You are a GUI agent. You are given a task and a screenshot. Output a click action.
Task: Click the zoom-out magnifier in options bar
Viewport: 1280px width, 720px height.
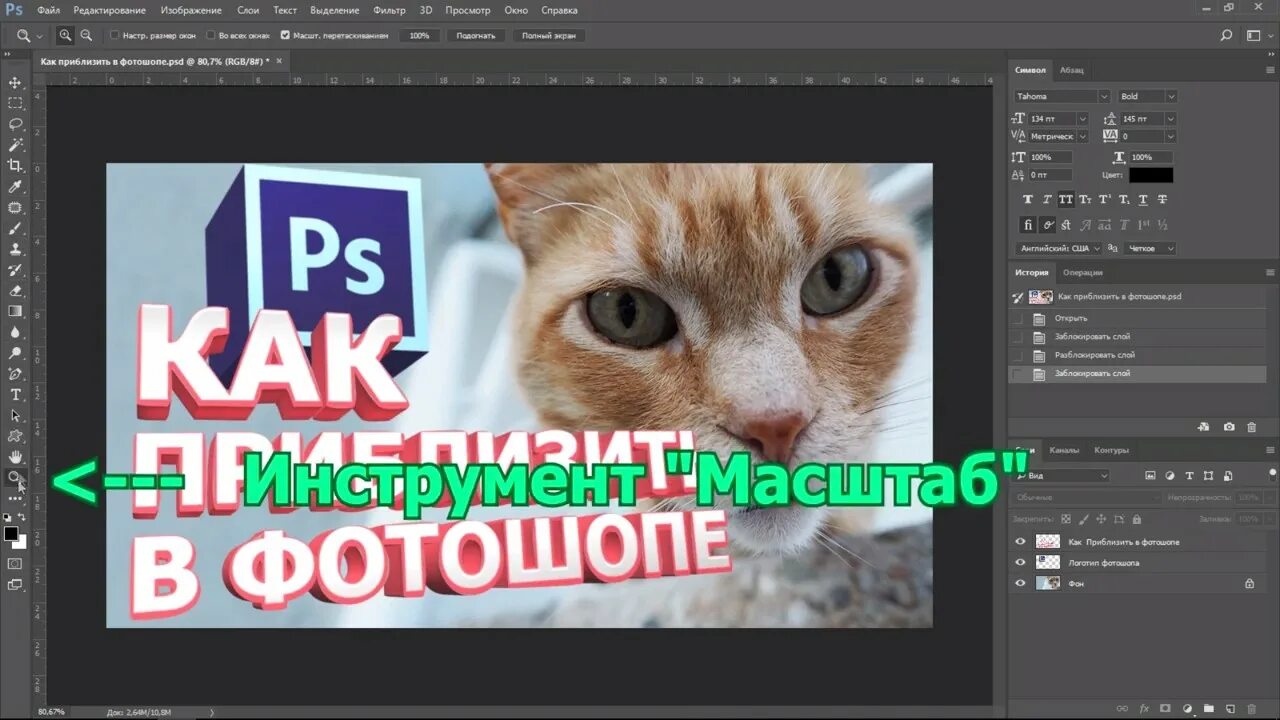click(x=86, y=35)
